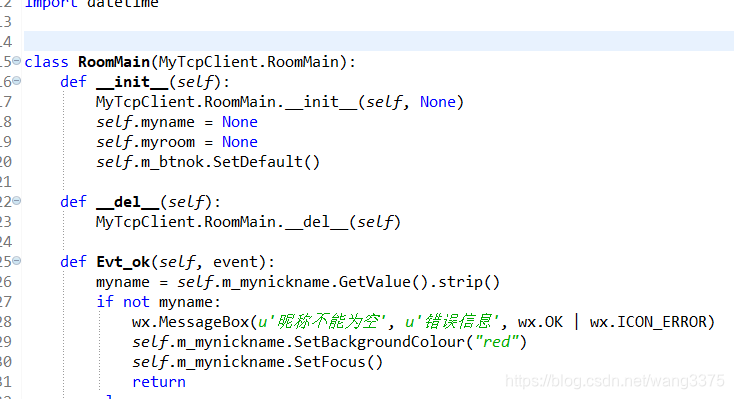Click the 'if not myname:' line

[158, 302]
